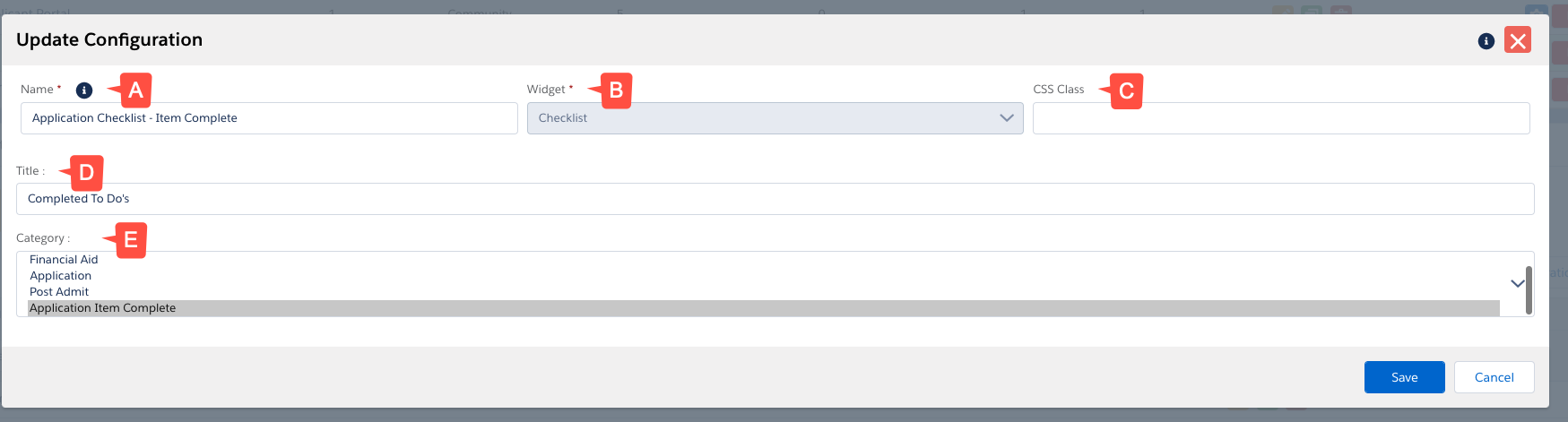Click the red B callout marker

(616, 90)
